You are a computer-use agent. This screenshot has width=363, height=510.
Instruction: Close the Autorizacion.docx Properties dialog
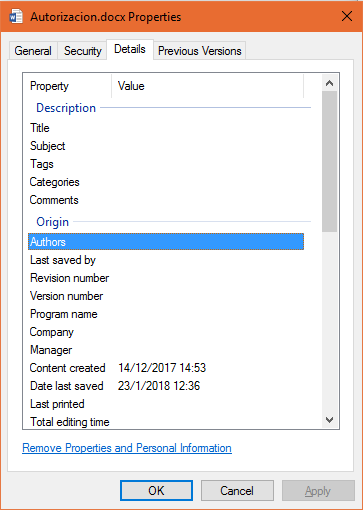[347, 16]
